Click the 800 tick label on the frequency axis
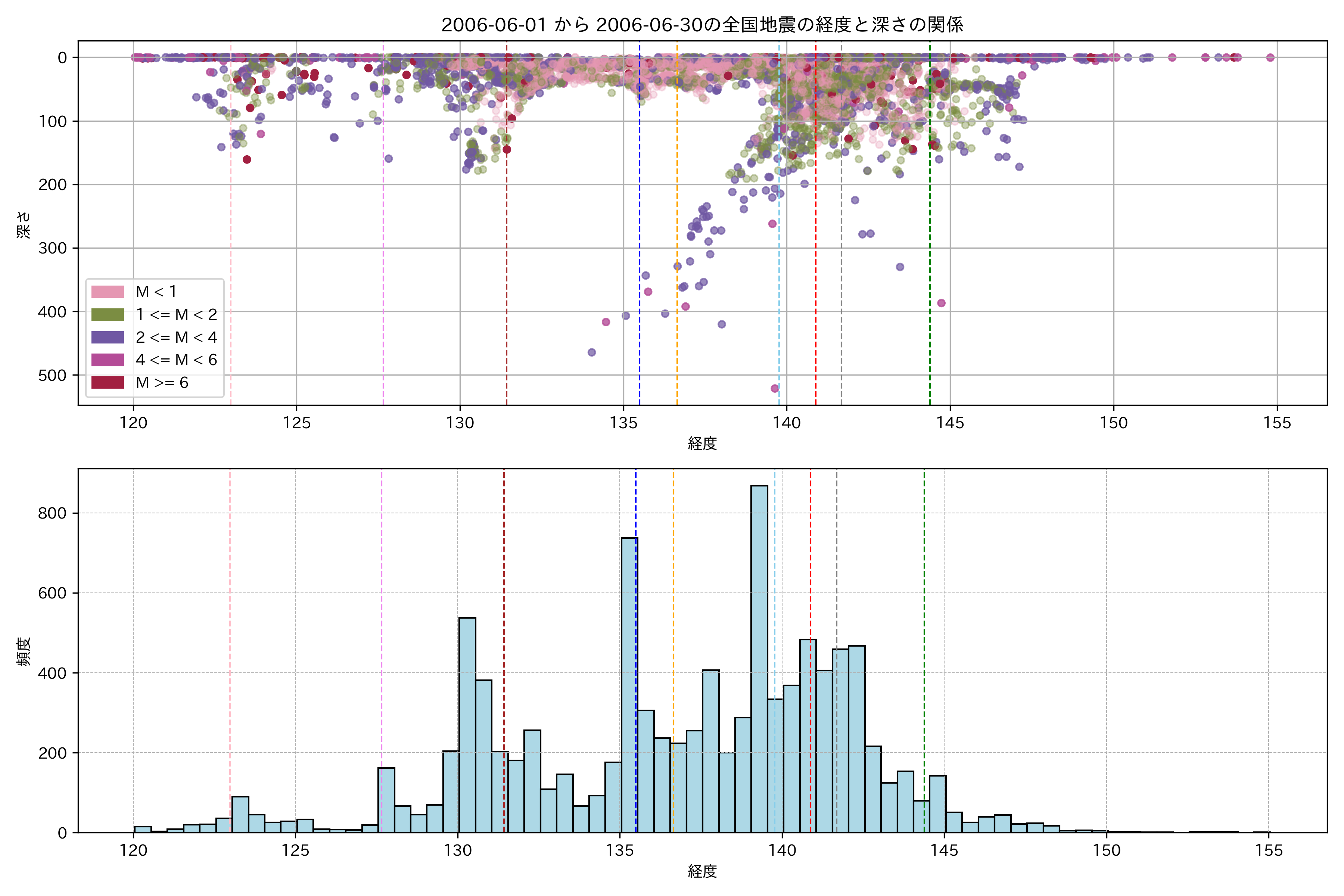The height and width of the screenshot is (896, 1344). pos(53,513)
